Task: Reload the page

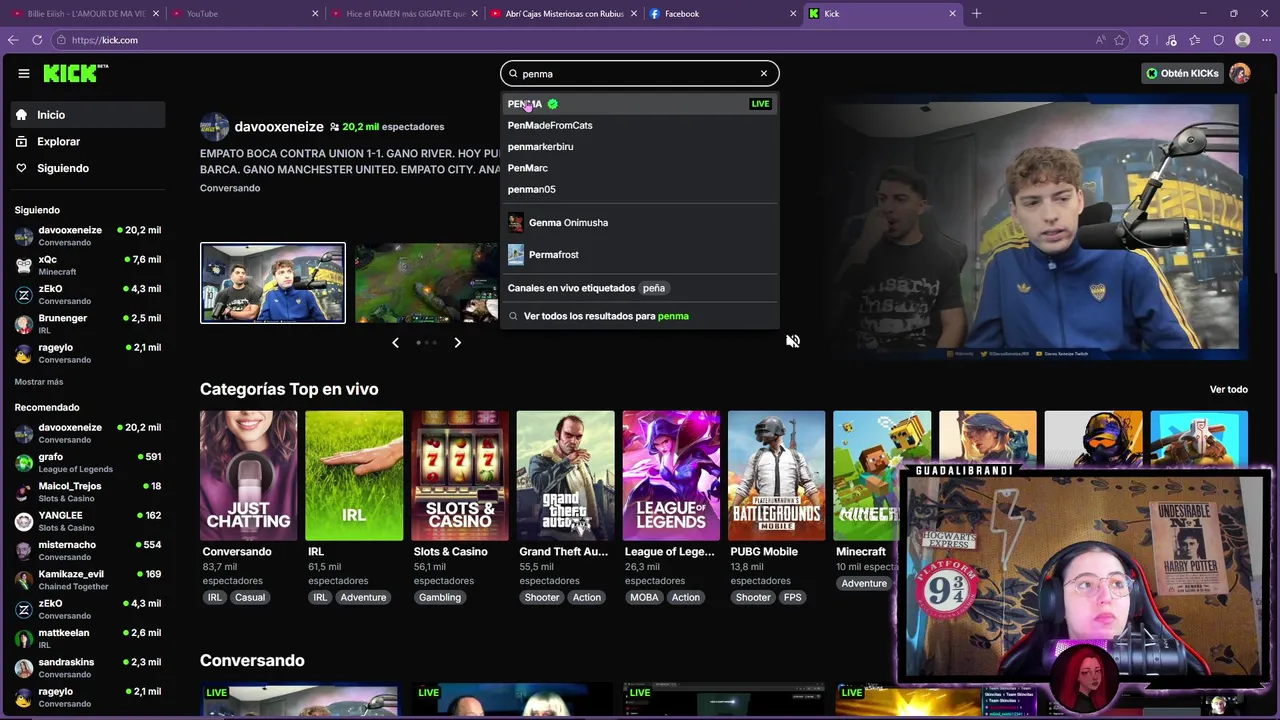Action: point(37,40)
